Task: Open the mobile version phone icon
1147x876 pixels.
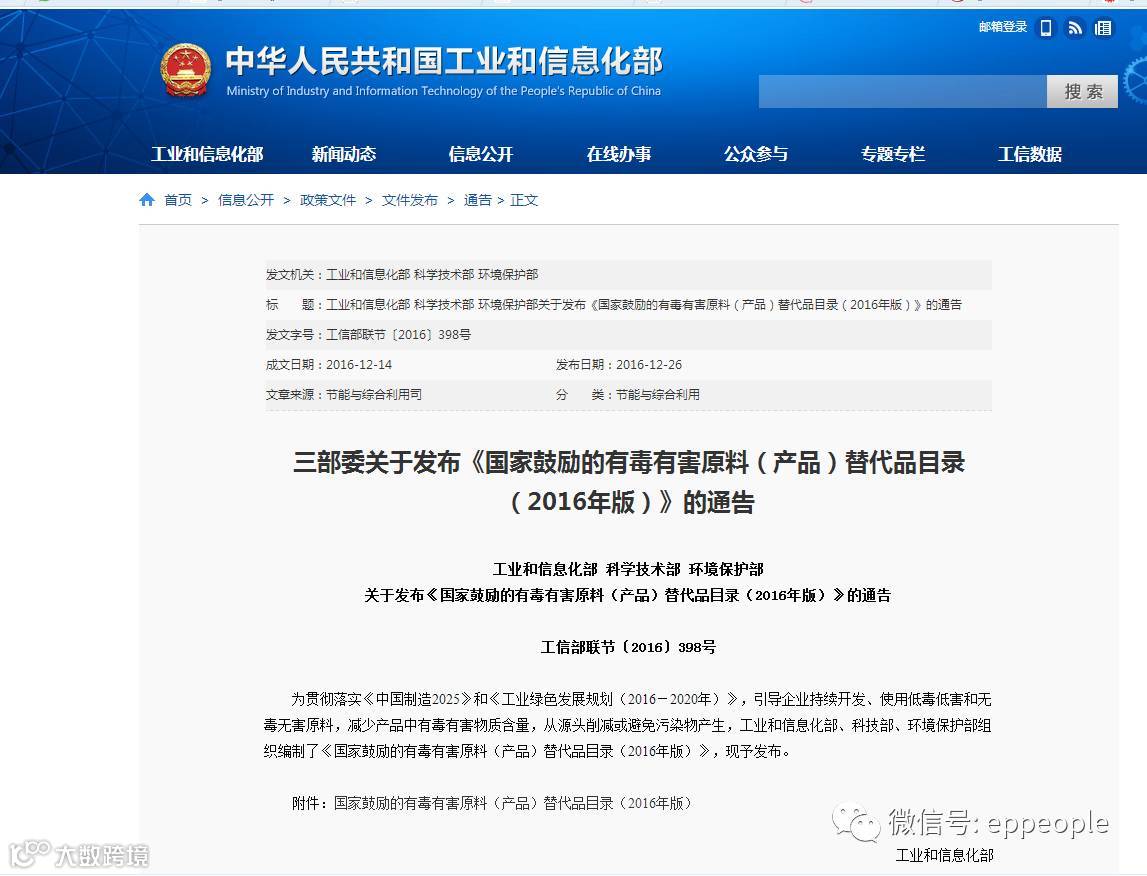Action: 1046,28
